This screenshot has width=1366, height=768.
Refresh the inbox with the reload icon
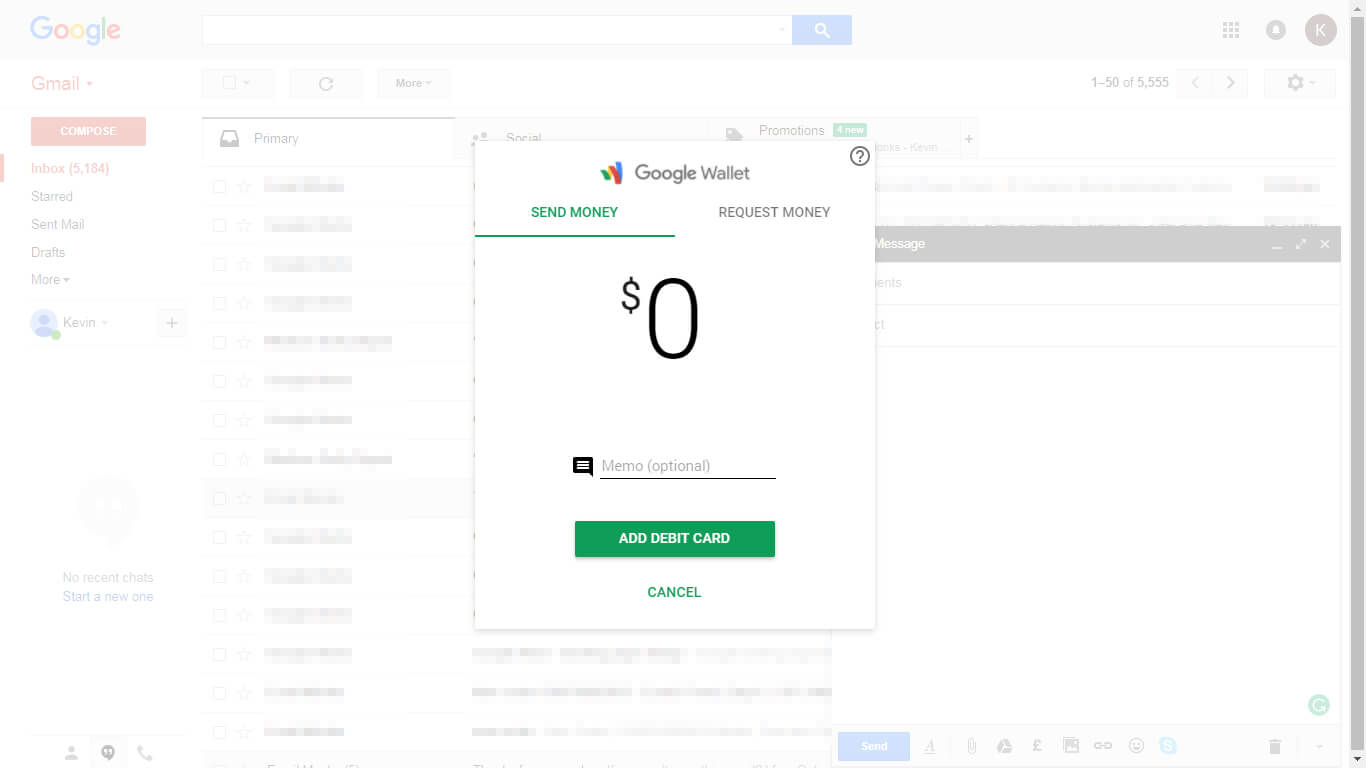pyautogui.click(x=326, y=84)
